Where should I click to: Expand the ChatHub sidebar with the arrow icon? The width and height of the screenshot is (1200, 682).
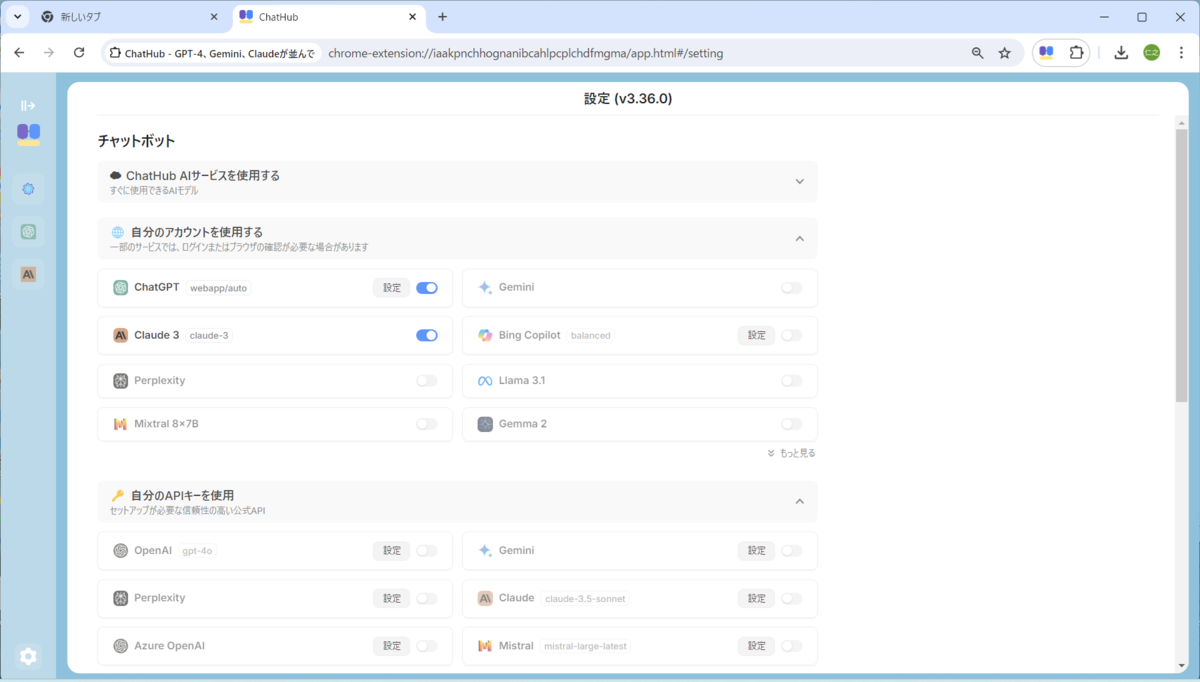coord(28,105)
